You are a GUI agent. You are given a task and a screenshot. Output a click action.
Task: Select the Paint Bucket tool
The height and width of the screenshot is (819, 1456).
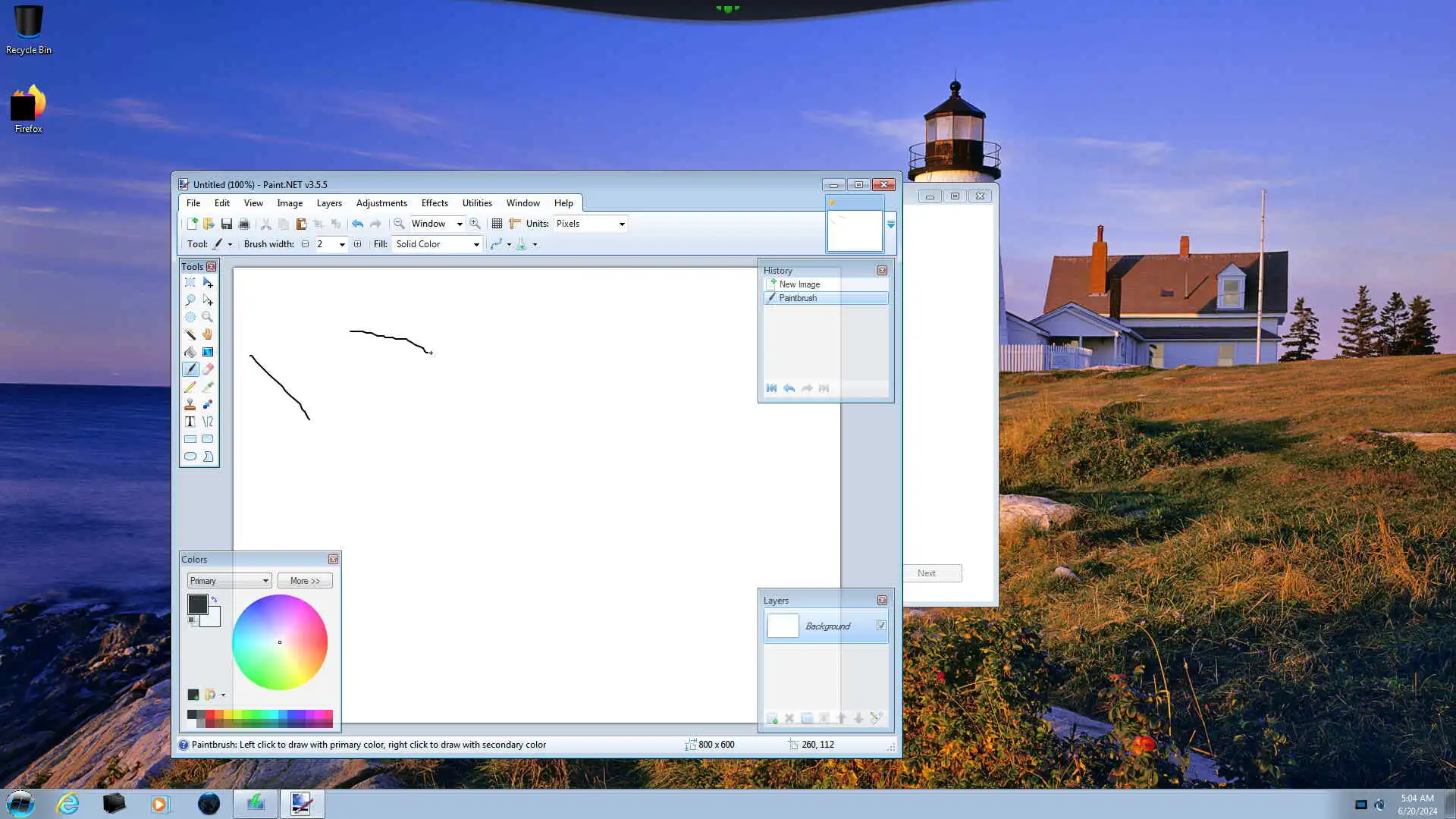[x=190, y=352]
